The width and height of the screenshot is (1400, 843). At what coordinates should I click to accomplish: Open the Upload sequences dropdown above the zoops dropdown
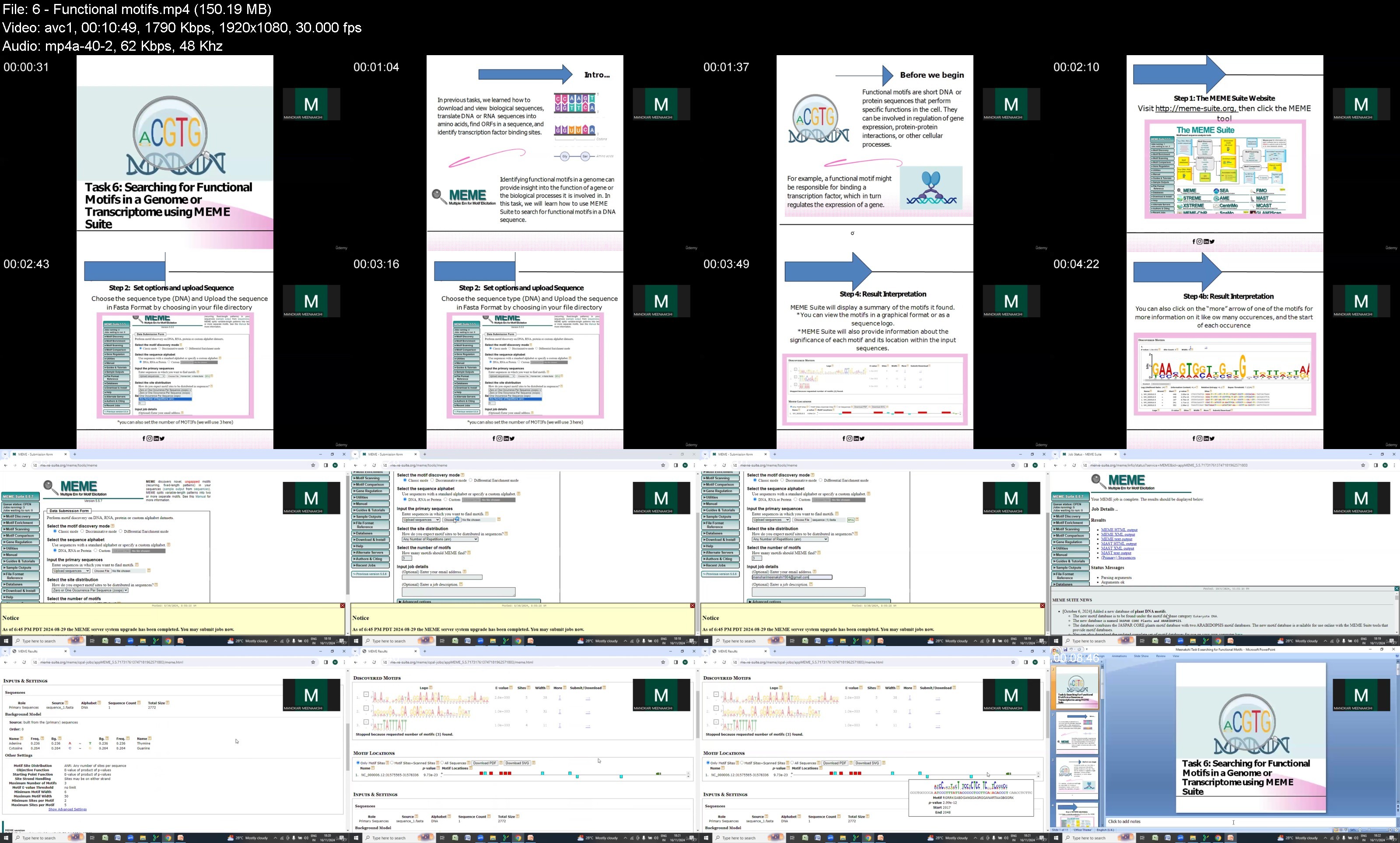[71, 571]
